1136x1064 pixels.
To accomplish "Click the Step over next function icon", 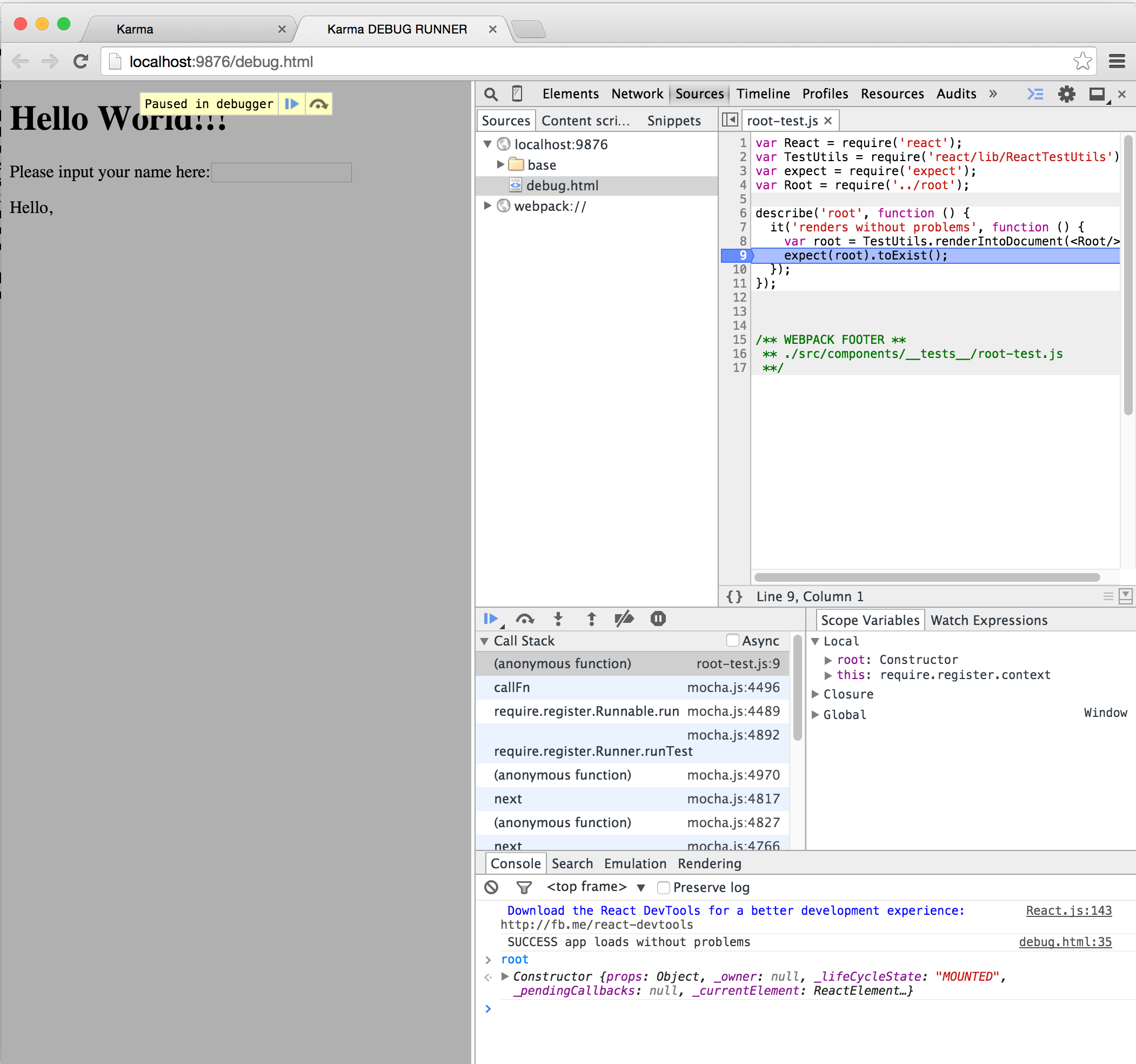I will pos(525,619).
